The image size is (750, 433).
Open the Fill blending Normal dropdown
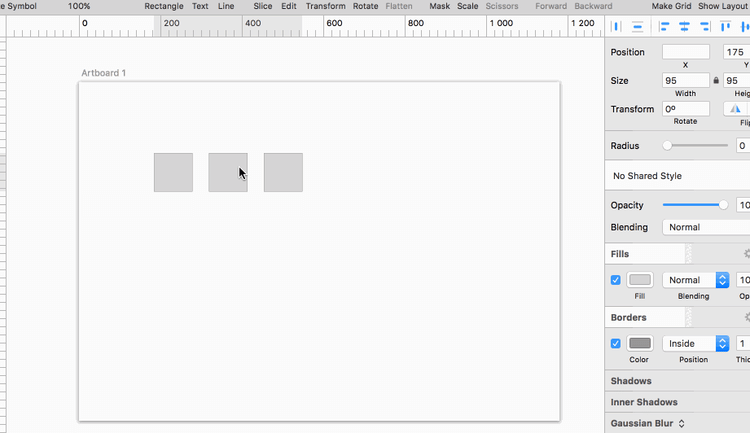pyautogui.click(x=695, y=280)
